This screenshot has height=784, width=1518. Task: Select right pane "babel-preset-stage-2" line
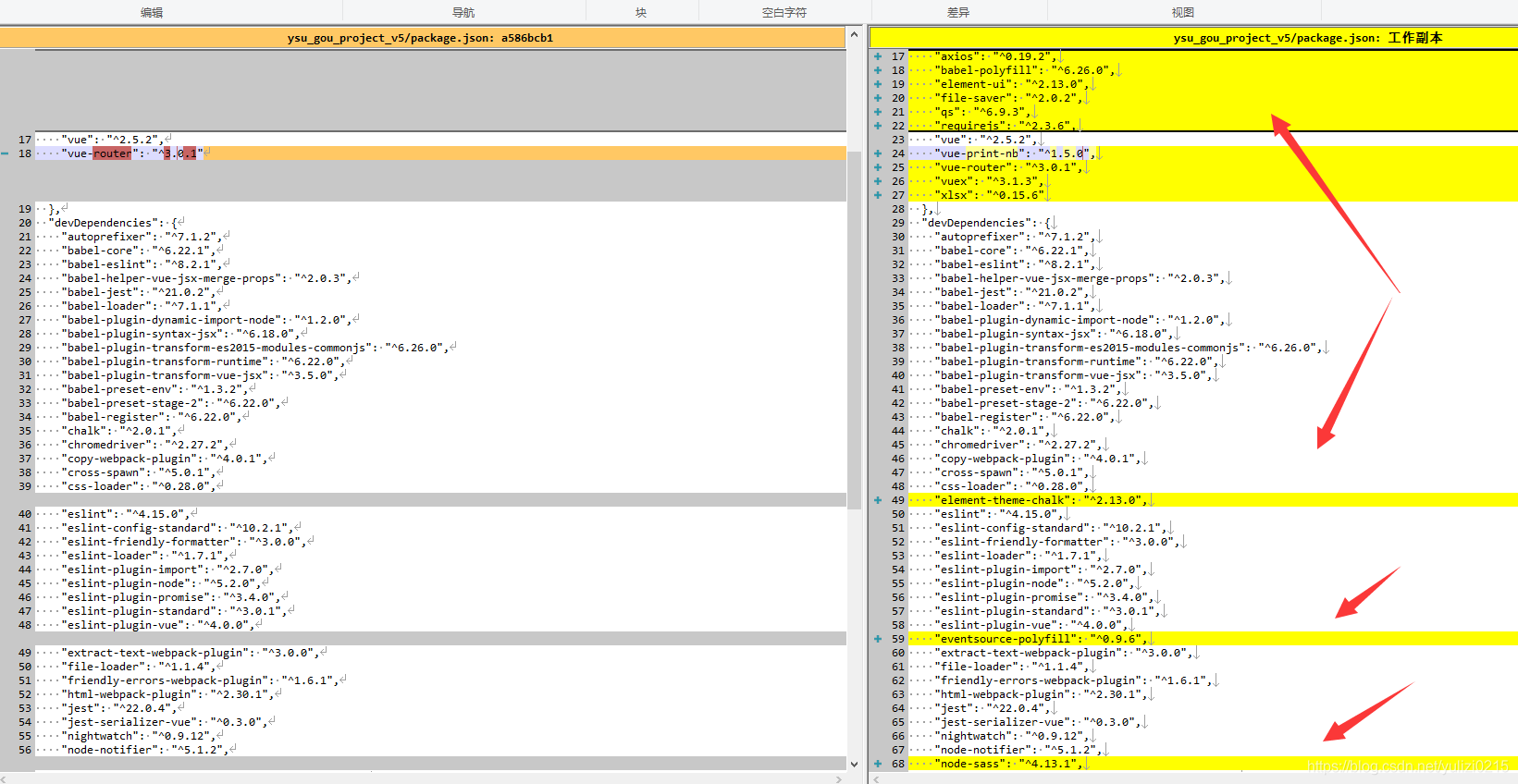click(x=1213, y=403)
